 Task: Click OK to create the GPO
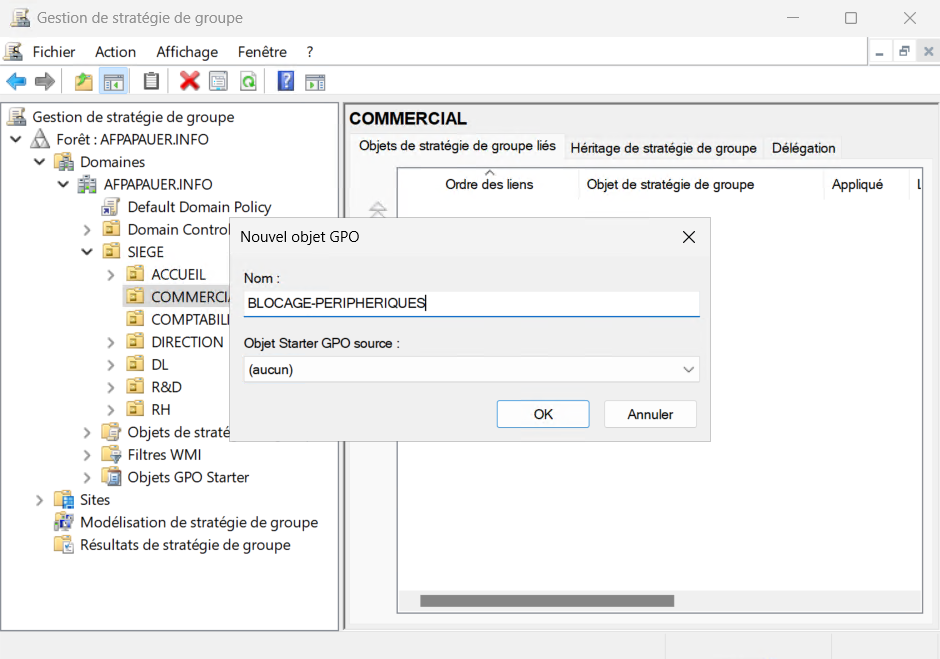(543, 414)
